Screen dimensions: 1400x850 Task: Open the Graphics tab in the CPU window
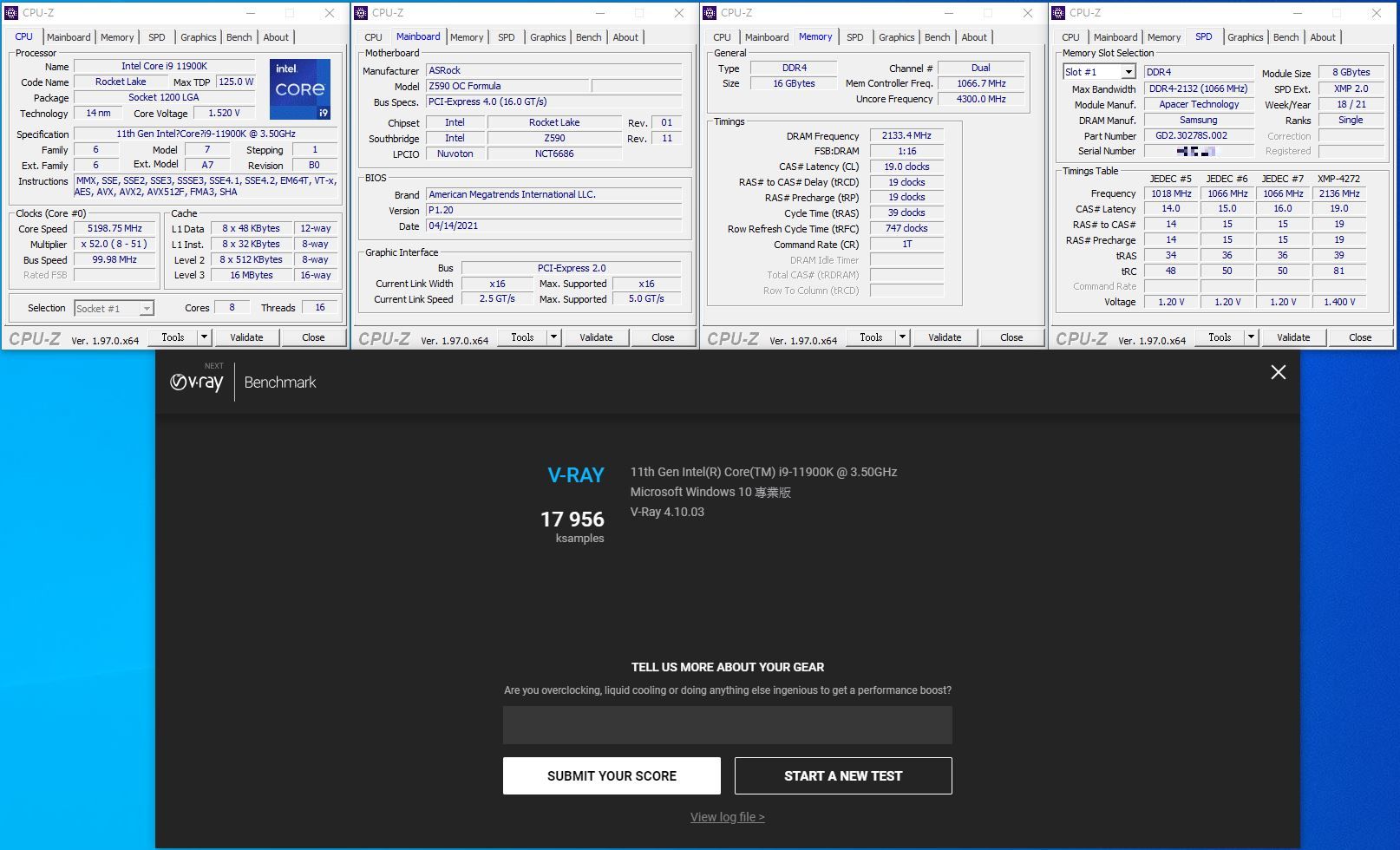click(x=199, y=37)
